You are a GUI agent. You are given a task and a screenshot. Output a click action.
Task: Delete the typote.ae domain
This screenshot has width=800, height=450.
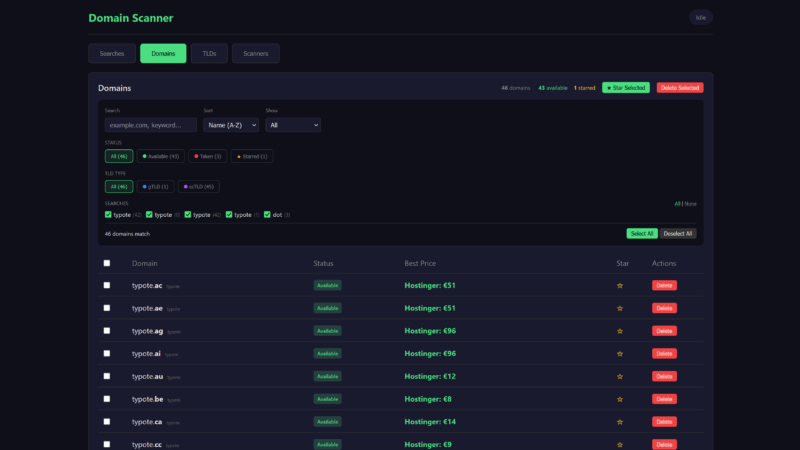click(x=664, y=308)
